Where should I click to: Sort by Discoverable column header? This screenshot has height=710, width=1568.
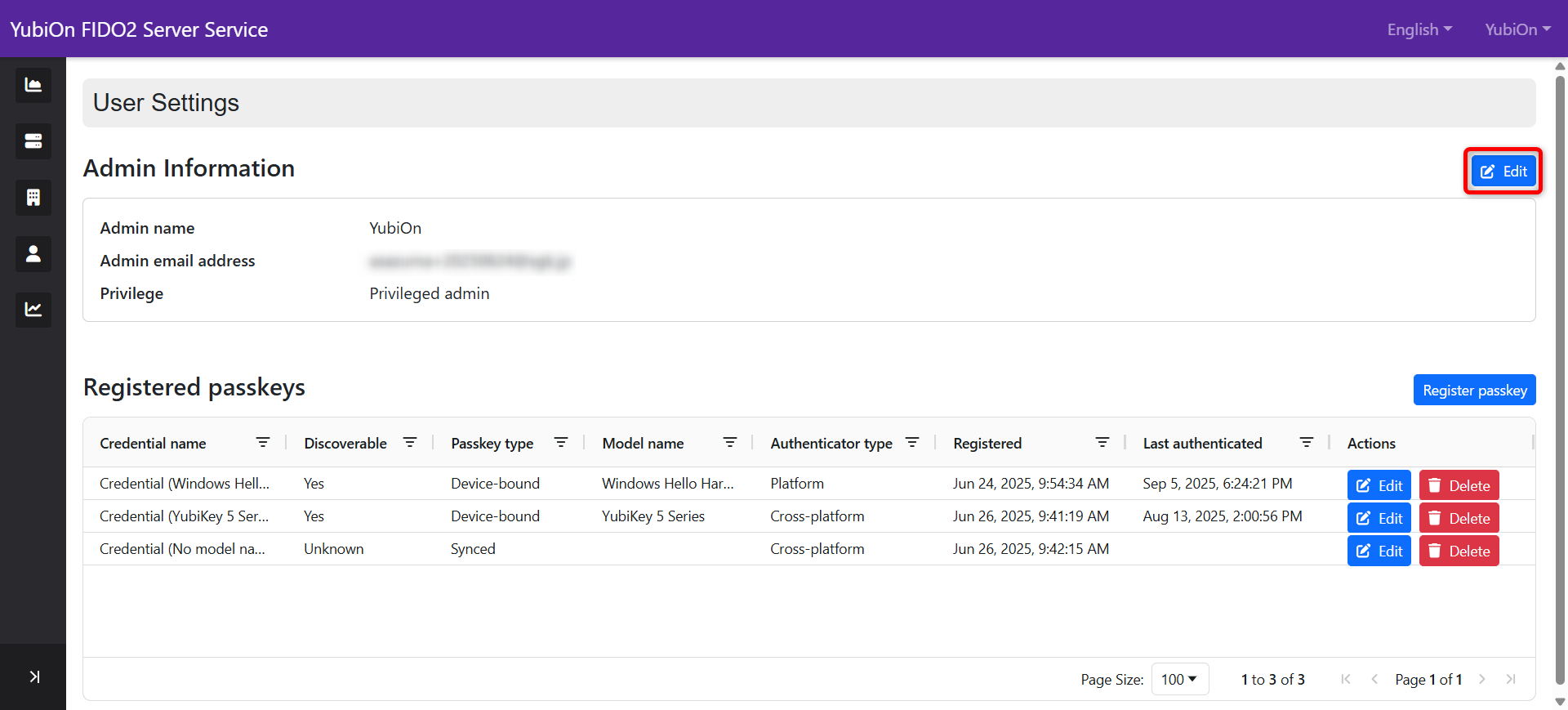click(x=345, y=443)
